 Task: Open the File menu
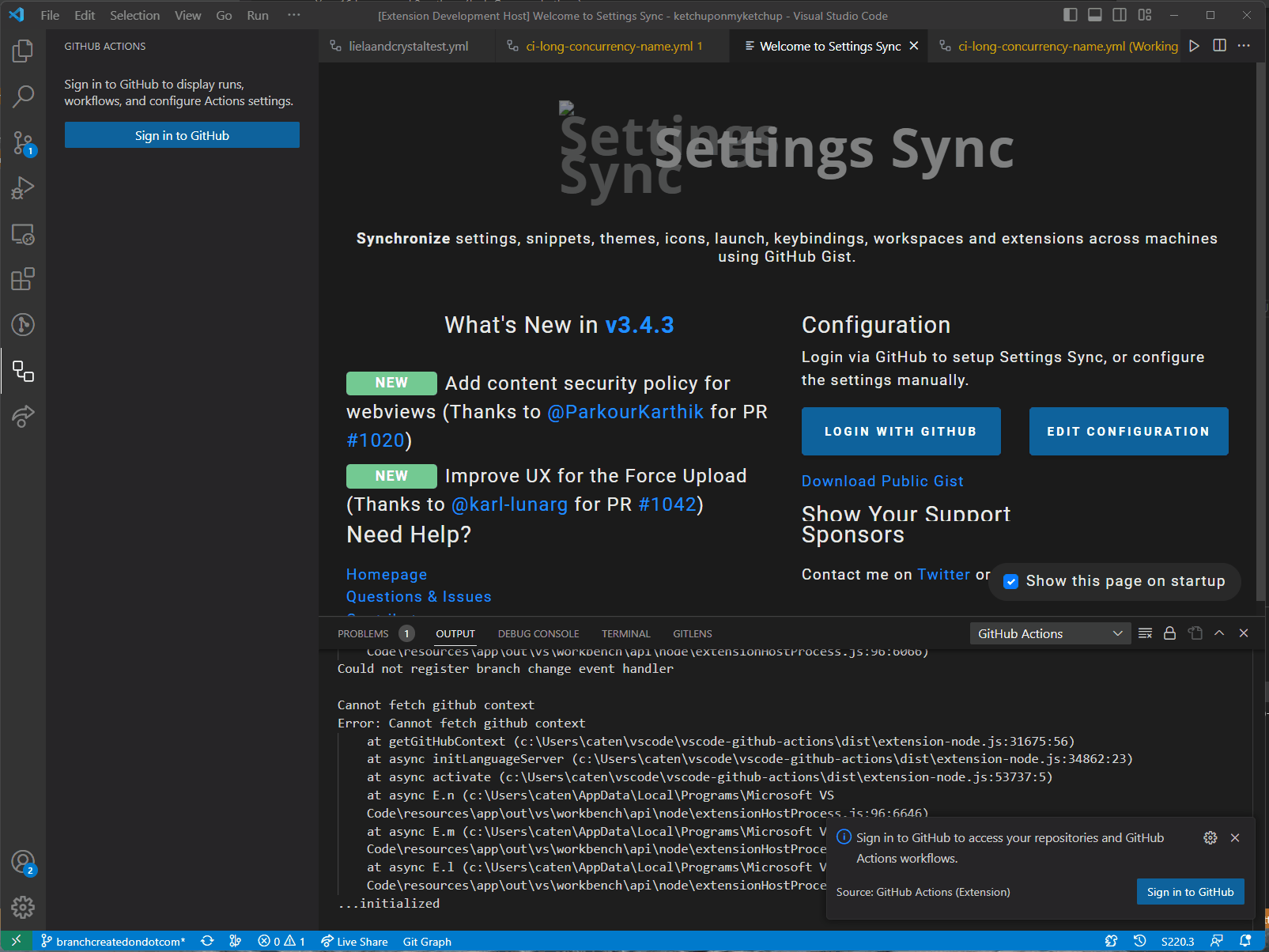[50, 15]
